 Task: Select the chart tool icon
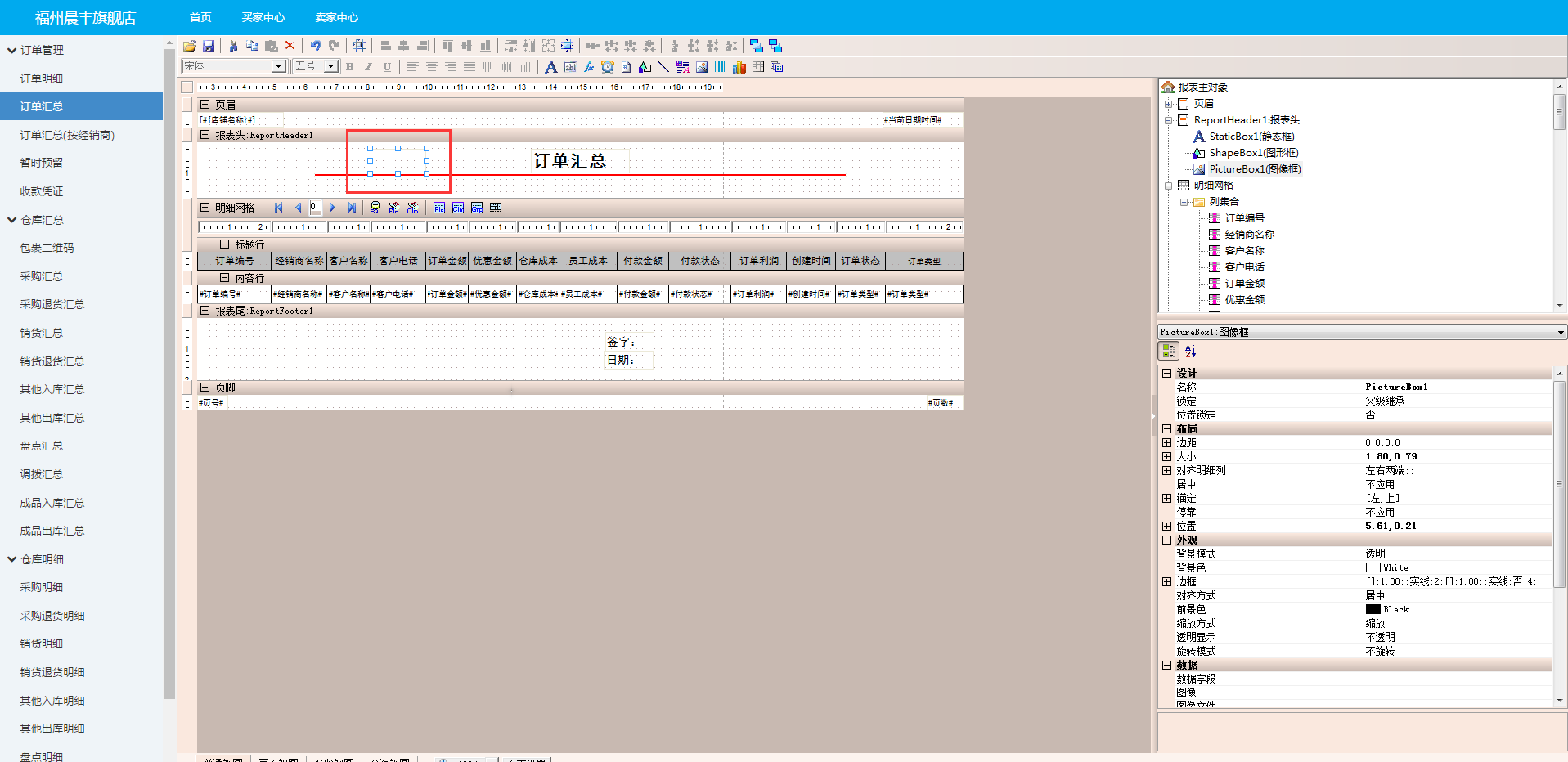(x=739, y=67)
